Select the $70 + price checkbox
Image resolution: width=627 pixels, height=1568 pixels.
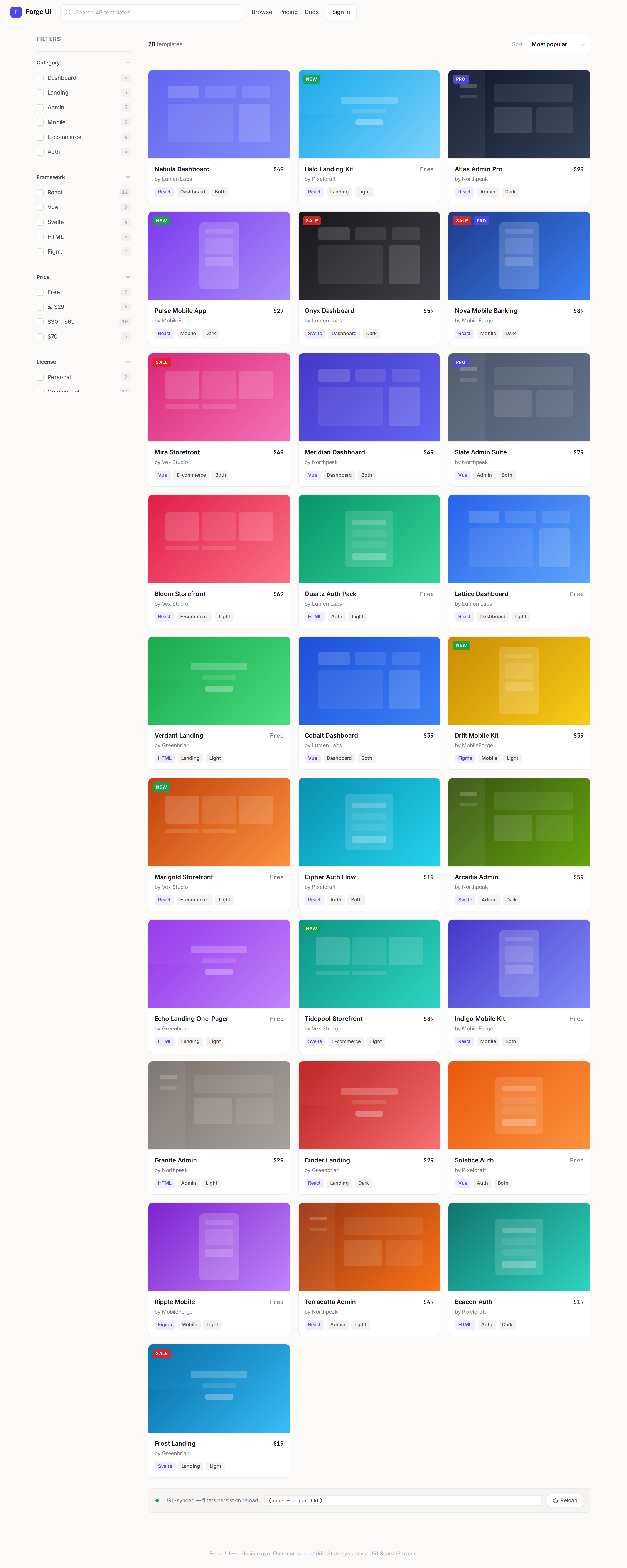pyautogui.click(x=40, y=337)
